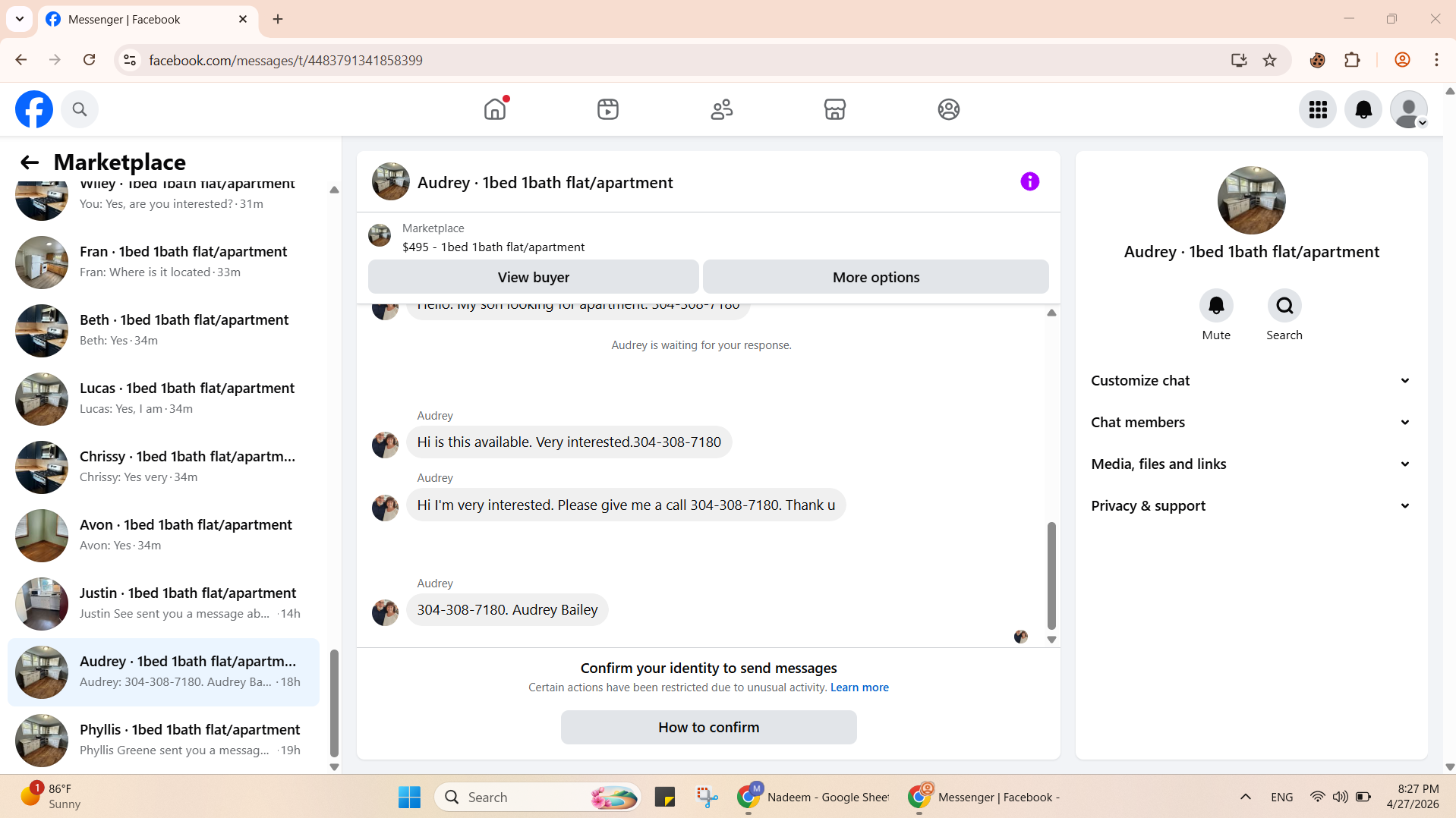Image resolution: width=1456 pixels, height=818 pixels.
Task: Click More options button
Action: [x=876, y=277]
